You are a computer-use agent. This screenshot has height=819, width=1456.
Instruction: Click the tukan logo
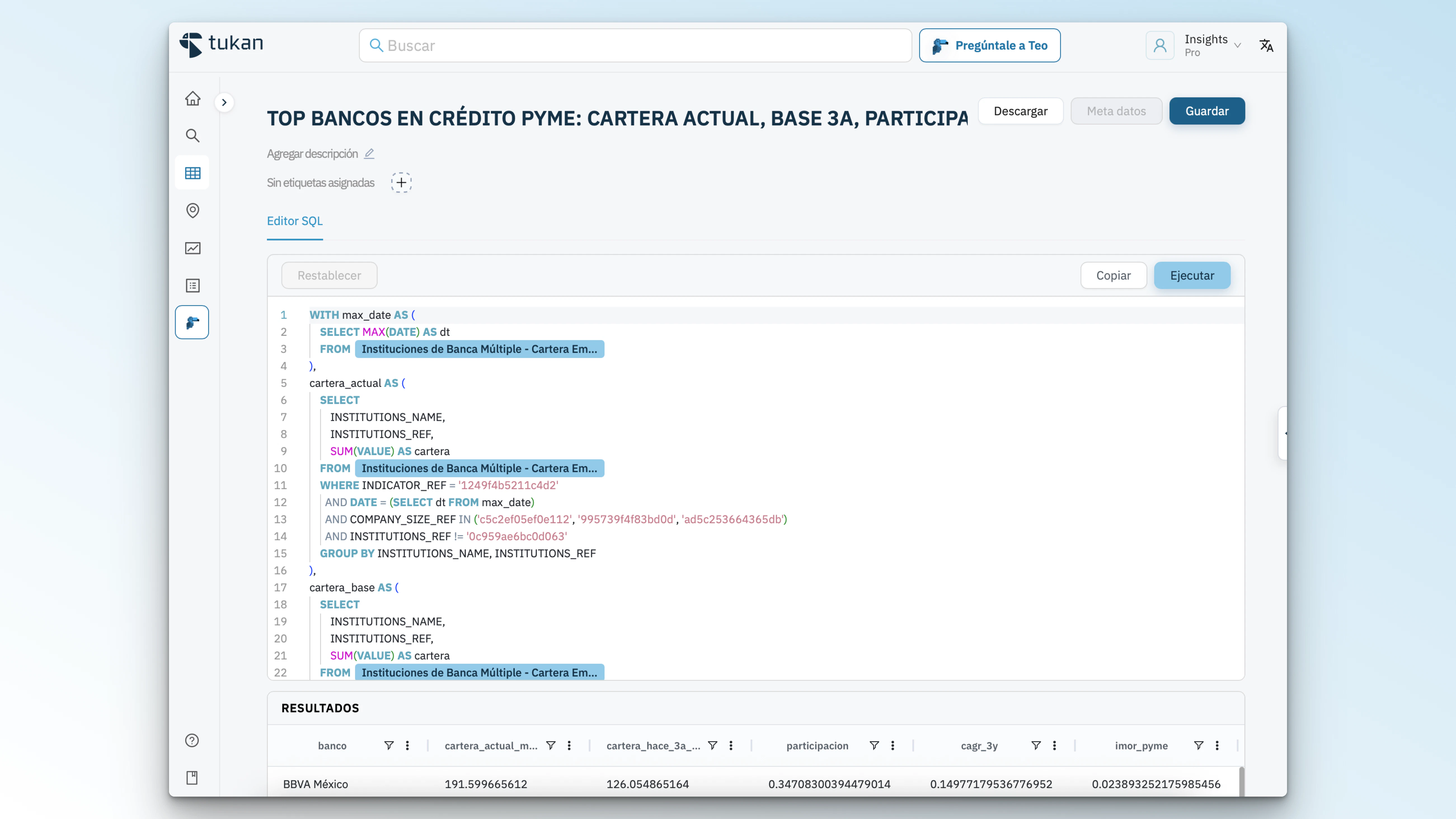pos(222,44)
